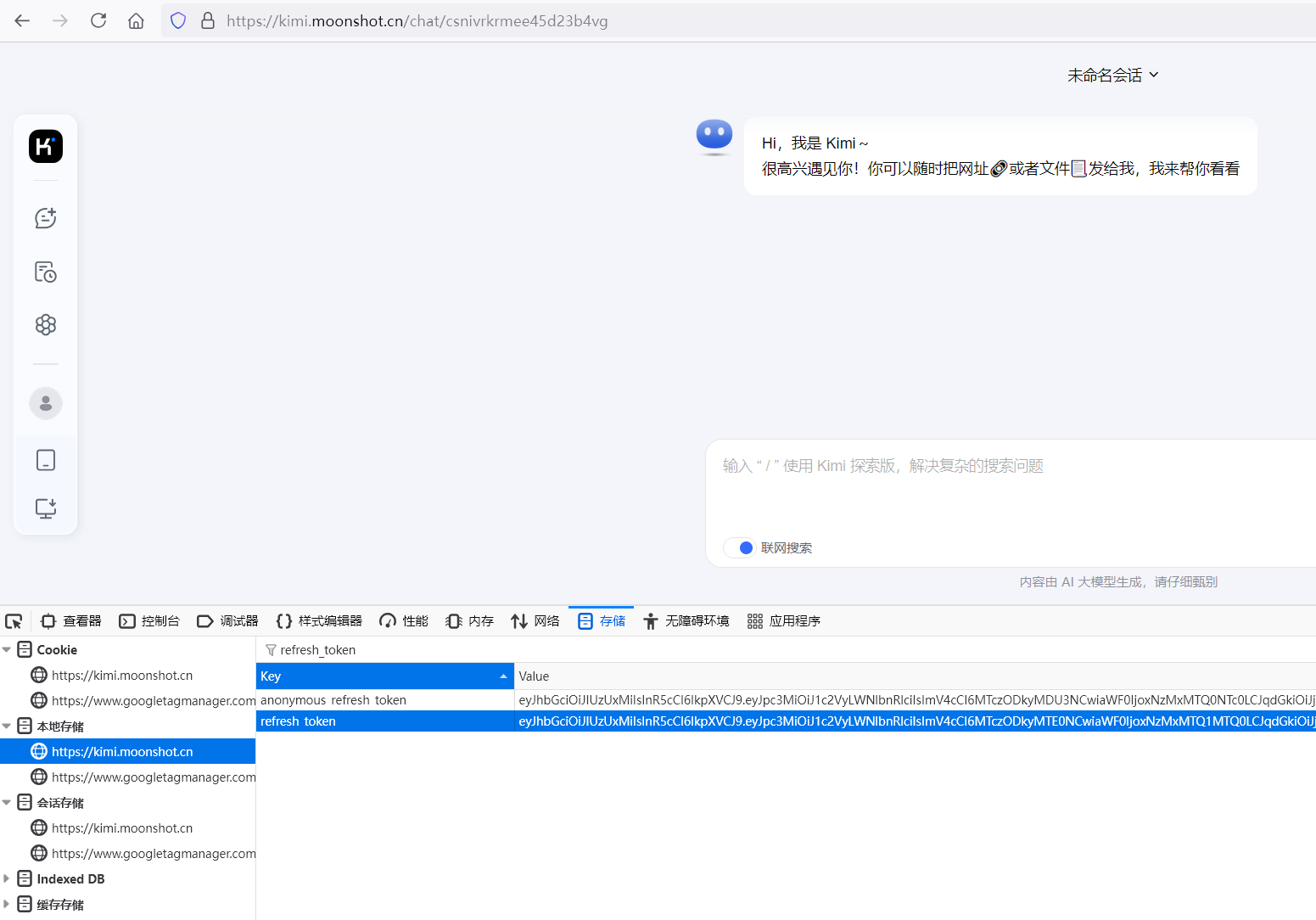Collapse the Cookie tree section

[7, 650]
